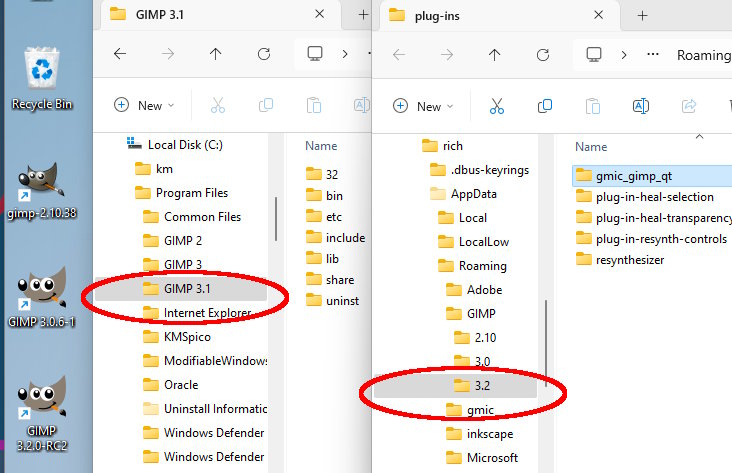Viewport: 732px width, 473px height.
Task: Add a new tab in GIMP 3.1 window
Action: point(363,14)
